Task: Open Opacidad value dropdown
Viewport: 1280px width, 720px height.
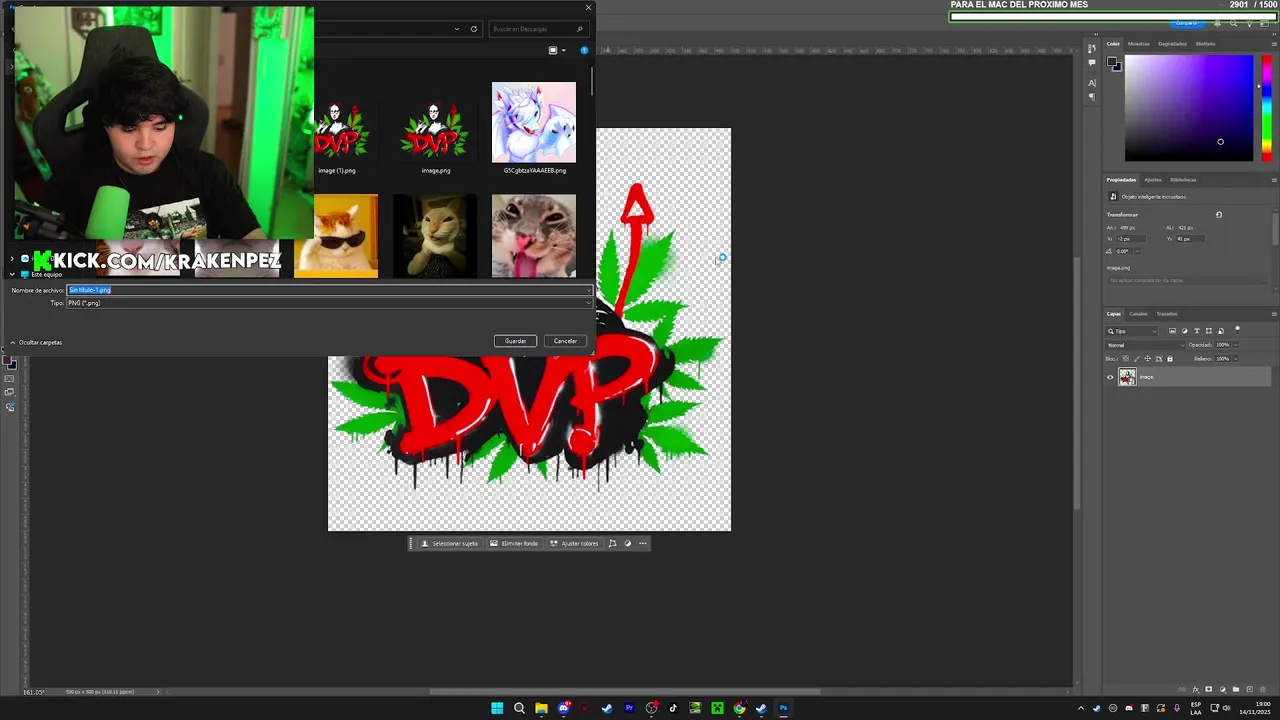Action: coord(1236,345)
